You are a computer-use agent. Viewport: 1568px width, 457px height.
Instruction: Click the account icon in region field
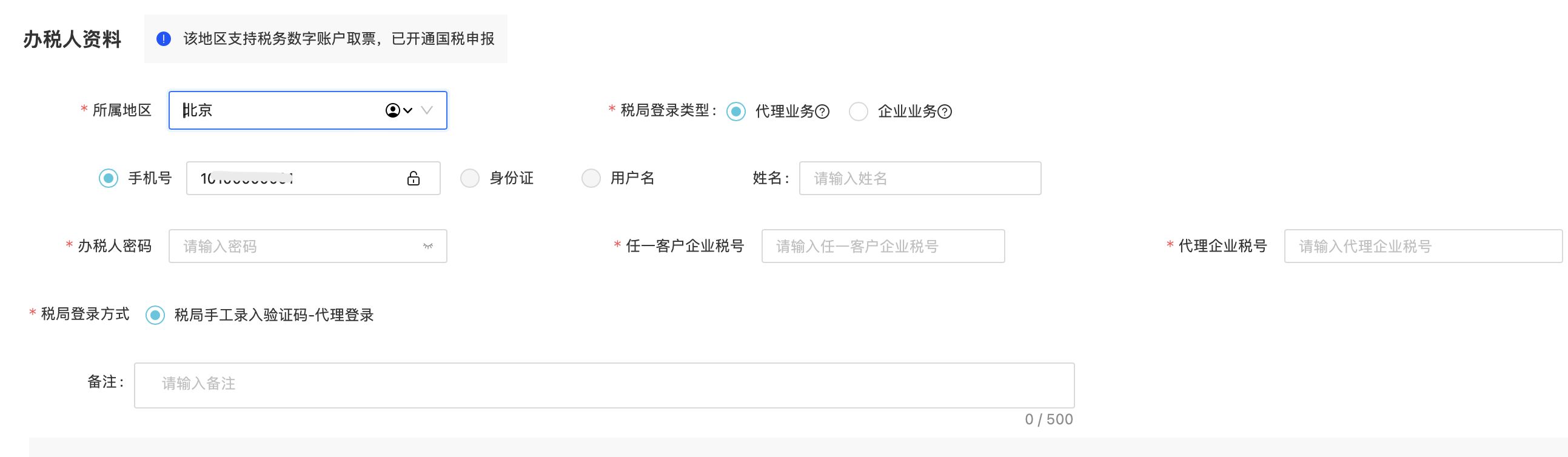coord(394,110)
